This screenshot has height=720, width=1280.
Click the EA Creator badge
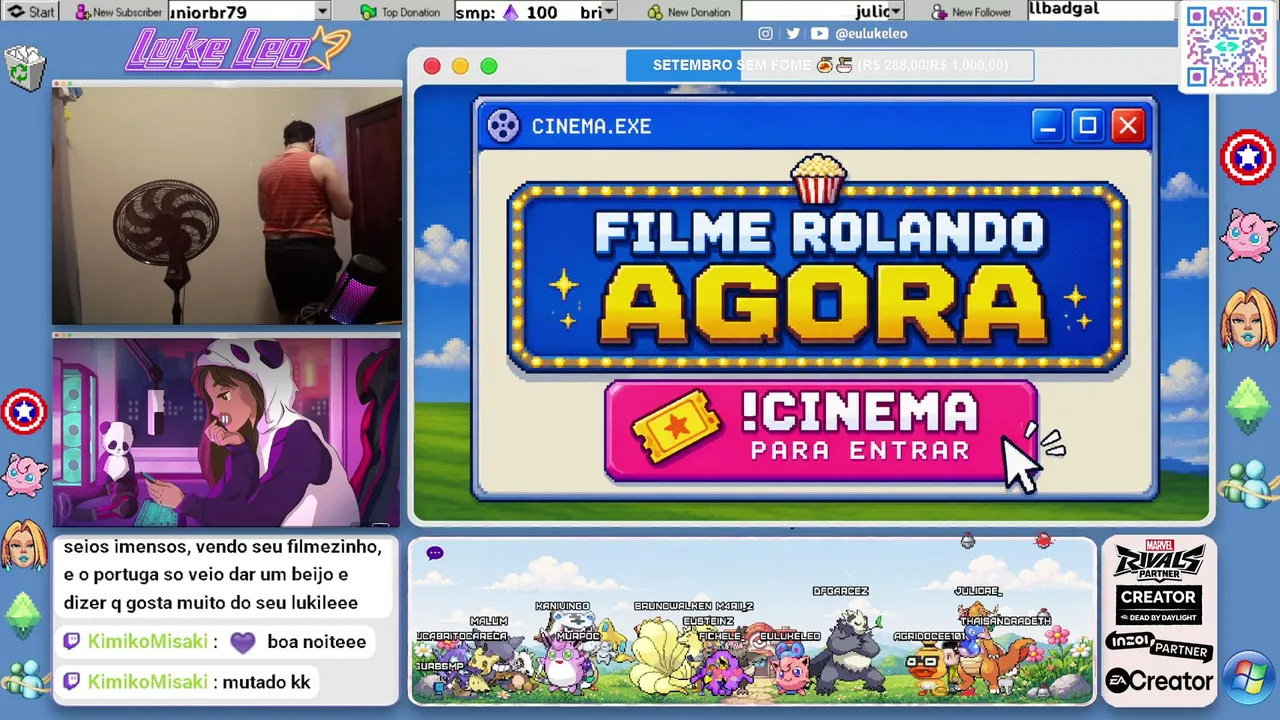[x=1159, y=682]
